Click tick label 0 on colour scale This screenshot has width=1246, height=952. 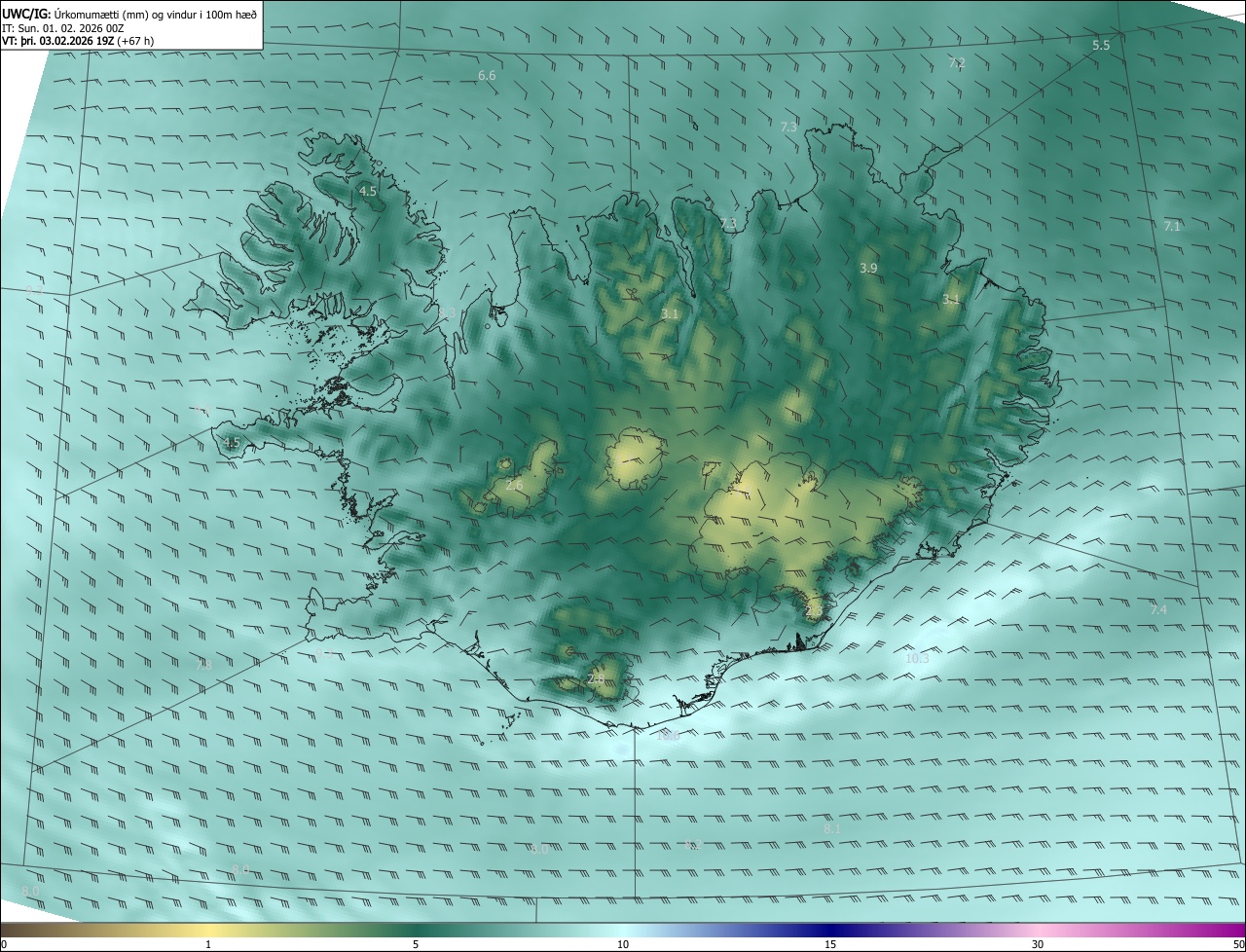pos(4,945)
